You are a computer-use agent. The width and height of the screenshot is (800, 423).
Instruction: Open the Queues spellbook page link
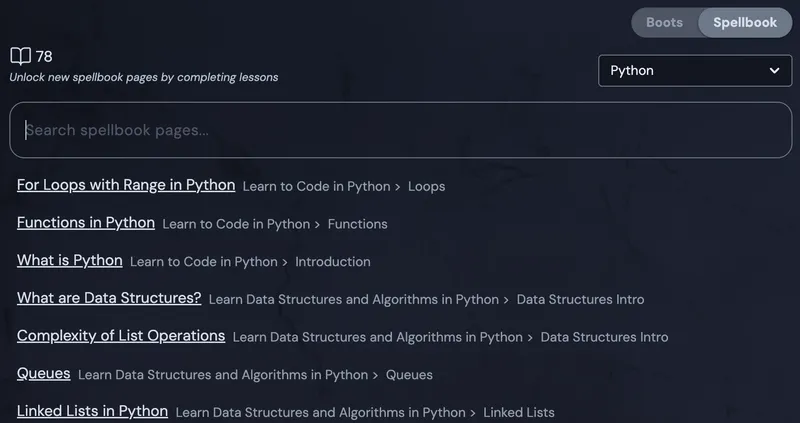click(x=44, y=374)
